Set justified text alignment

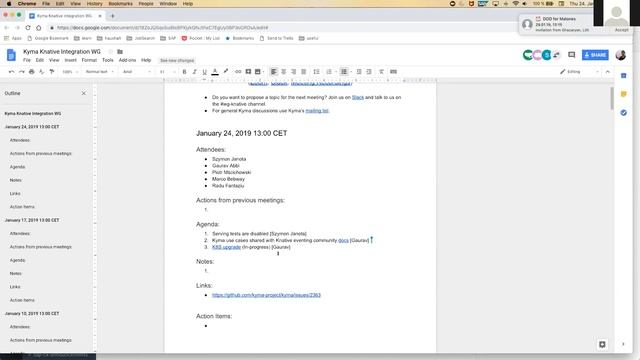tap(304, 72)
